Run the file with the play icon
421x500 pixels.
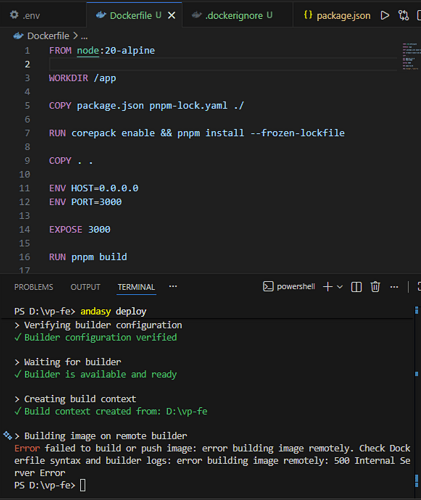tap(385, 15)
